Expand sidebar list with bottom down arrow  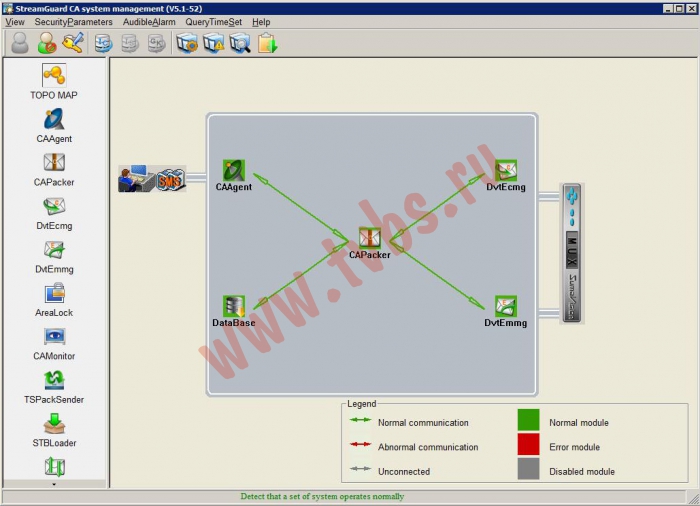(54, 484)
